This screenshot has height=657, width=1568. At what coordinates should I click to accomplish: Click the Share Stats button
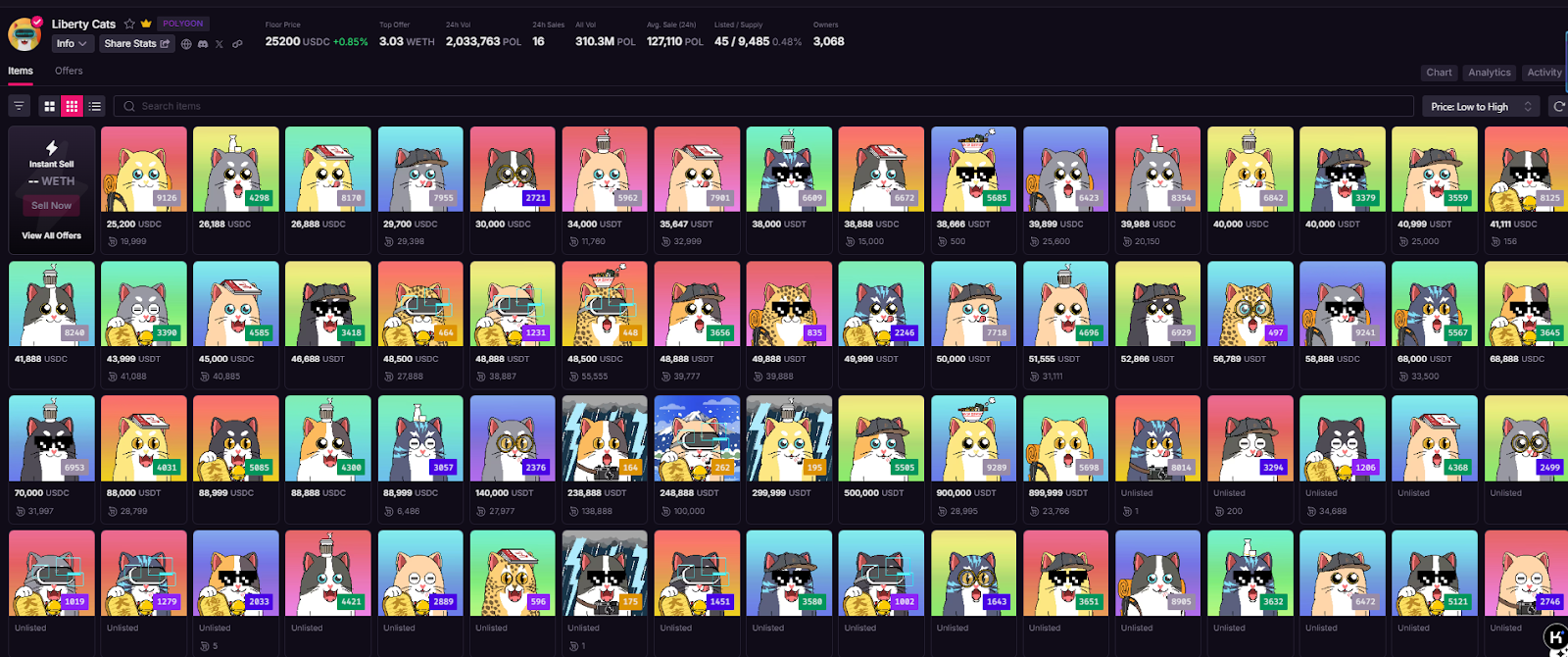point(136,43)
